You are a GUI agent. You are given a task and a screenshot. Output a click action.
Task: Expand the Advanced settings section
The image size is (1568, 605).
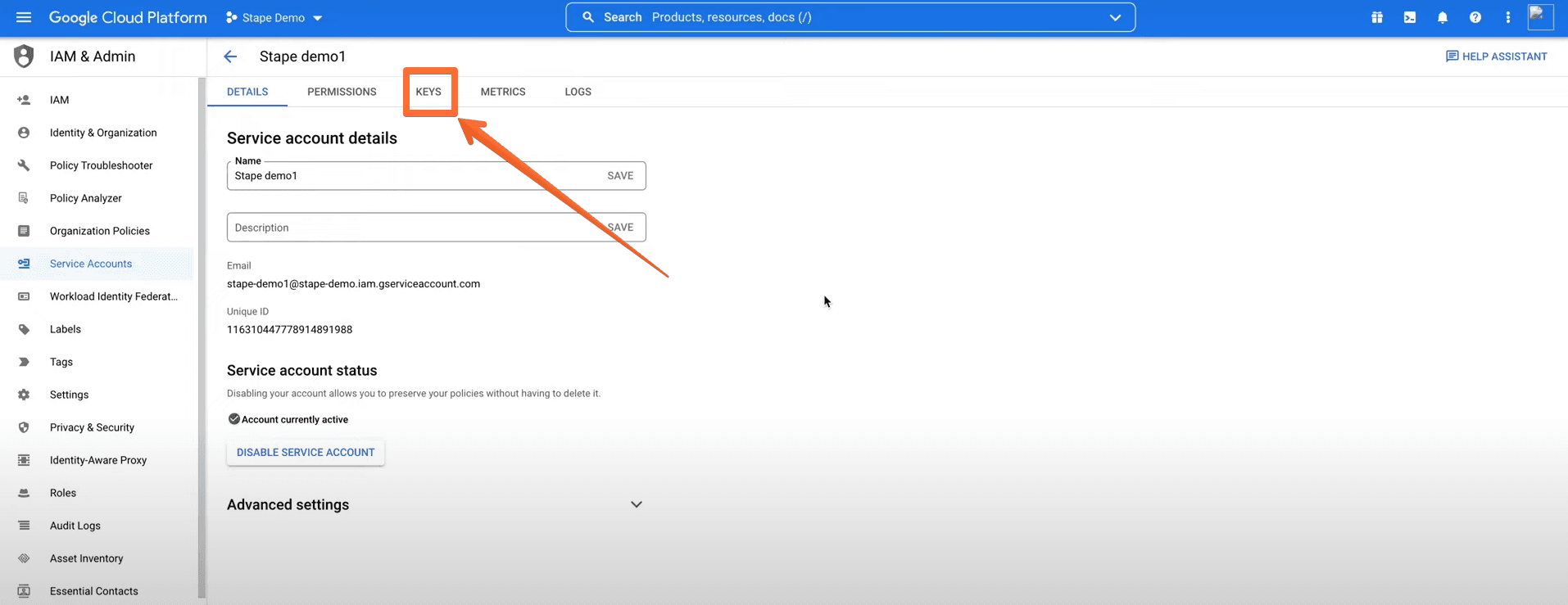pos(637,504)
